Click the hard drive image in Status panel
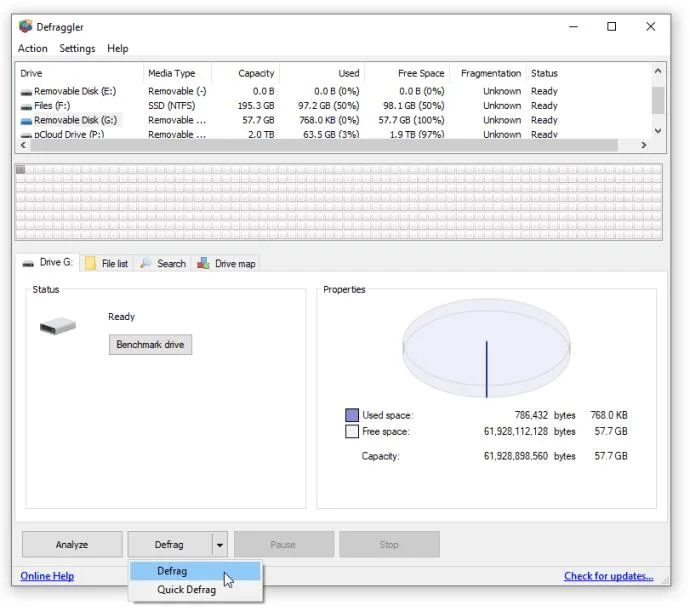This screenshot has width=690, height=611. [58, 326]
